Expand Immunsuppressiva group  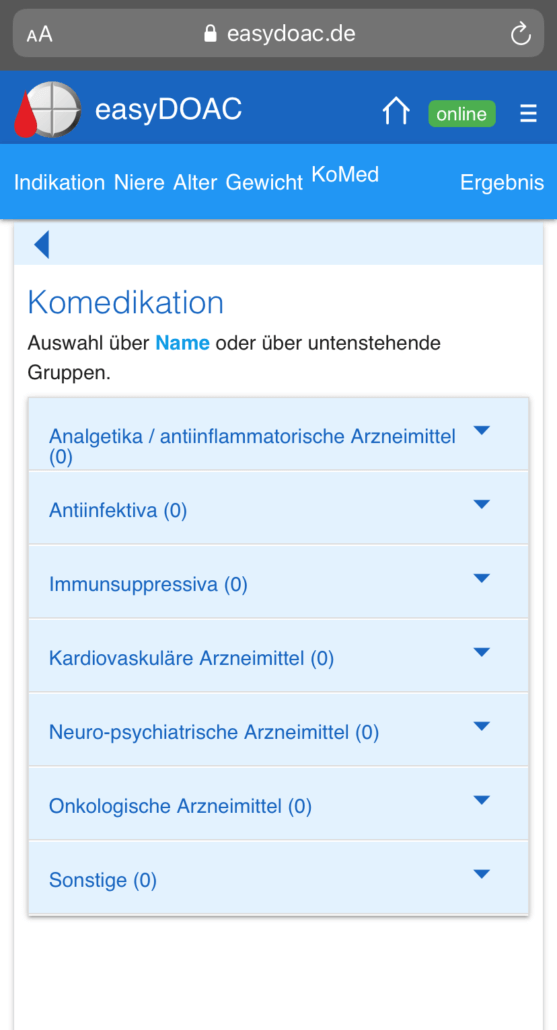pos(278,582)
